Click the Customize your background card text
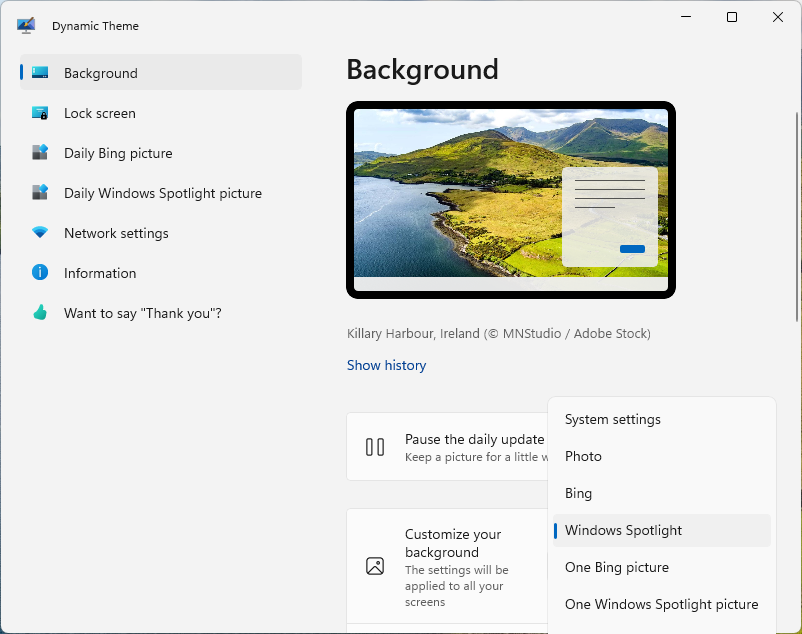 pyautogui.click(x=456, y=567)
